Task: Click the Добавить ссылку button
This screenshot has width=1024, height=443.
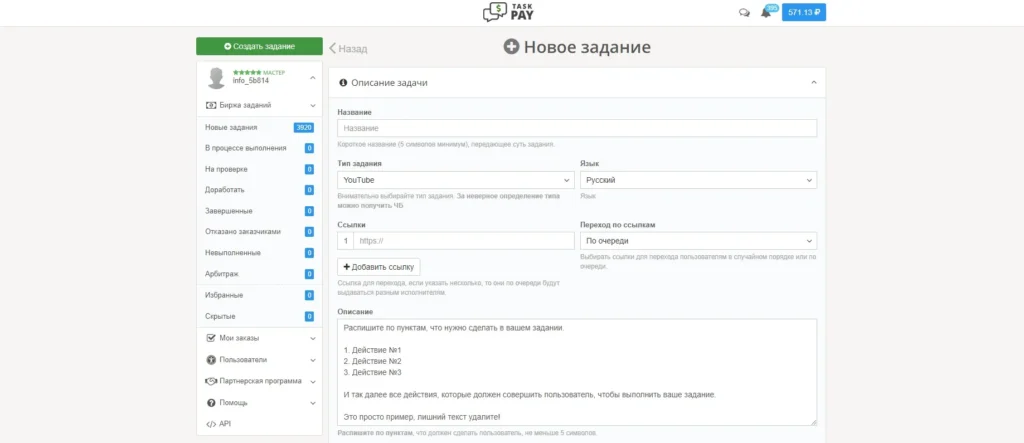Action: tap(379, 267)
